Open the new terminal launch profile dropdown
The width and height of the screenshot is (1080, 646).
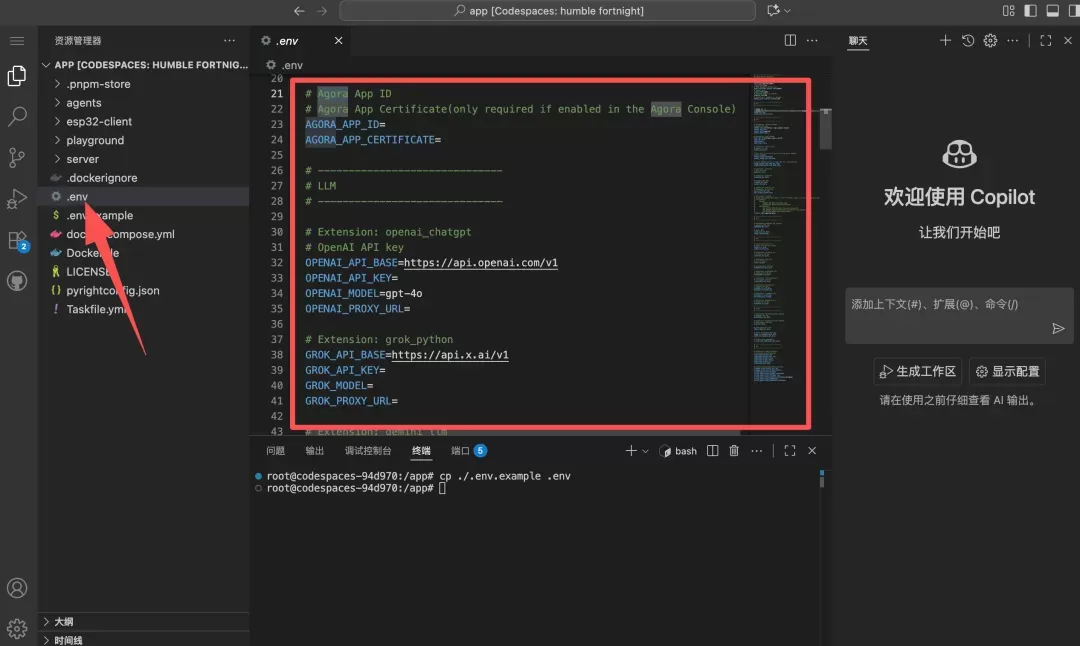tap(645, 451)
